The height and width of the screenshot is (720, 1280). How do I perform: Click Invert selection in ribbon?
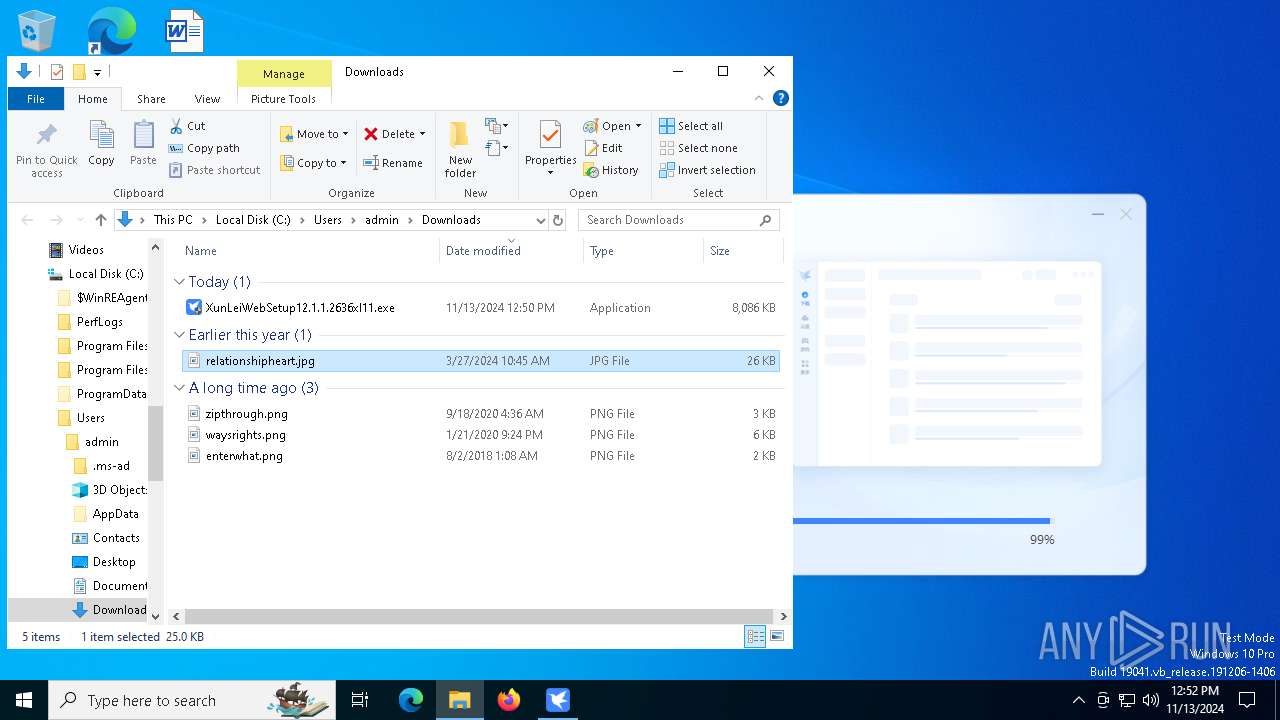pyautogui.click(x=707, y=170)
